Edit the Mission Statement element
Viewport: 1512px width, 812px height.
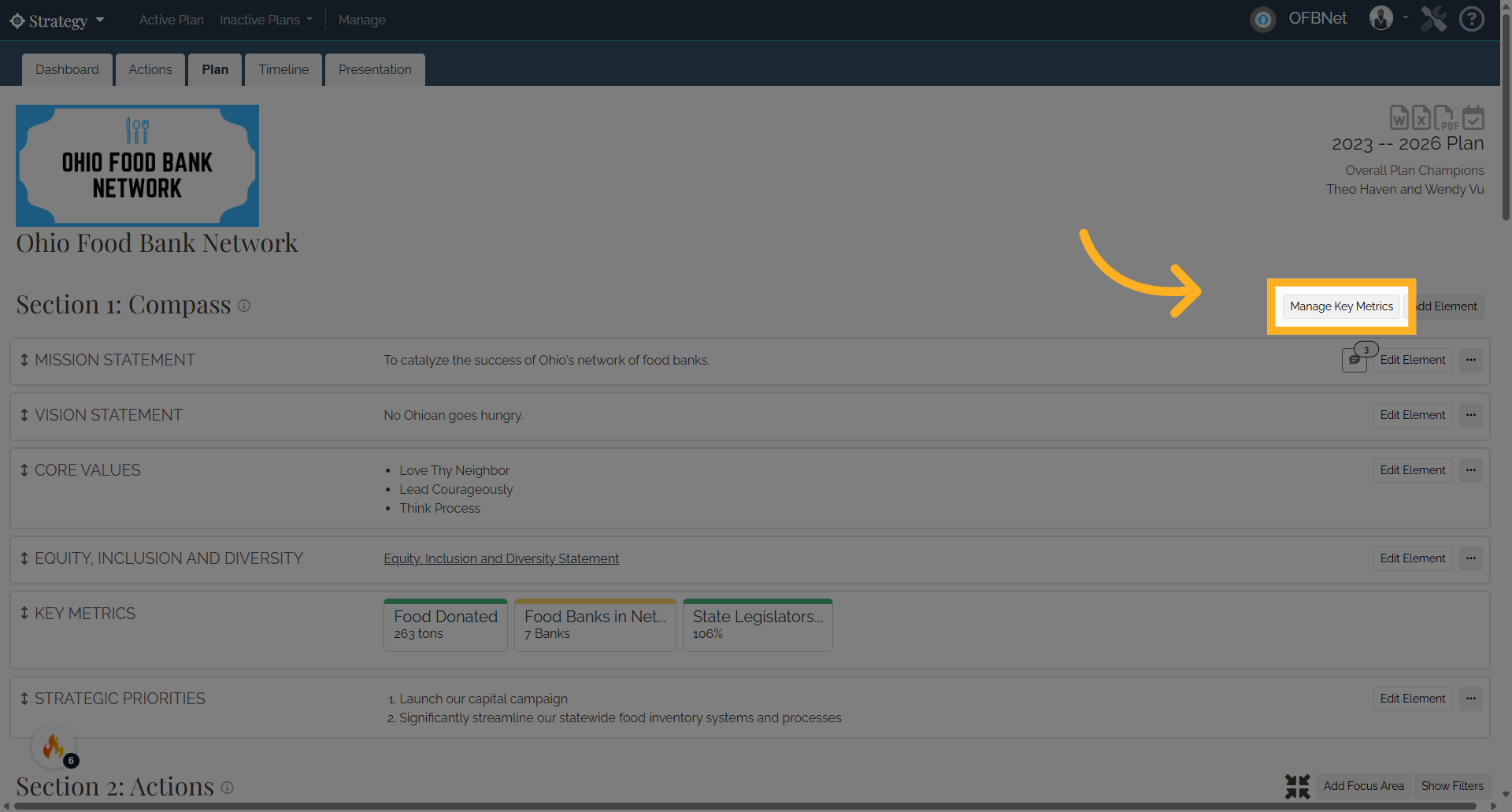pyautogui.click(x=1413, y=360)
